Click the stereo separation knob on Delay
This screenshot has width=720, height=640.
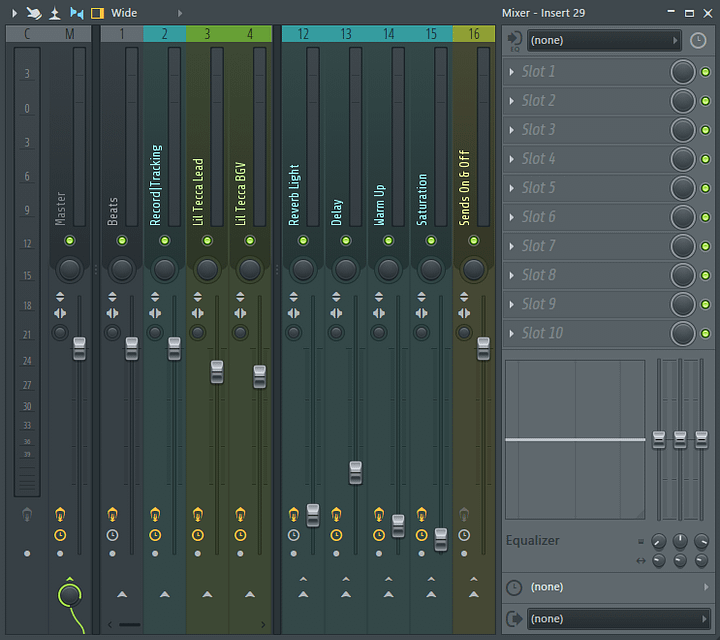(336, 332)
